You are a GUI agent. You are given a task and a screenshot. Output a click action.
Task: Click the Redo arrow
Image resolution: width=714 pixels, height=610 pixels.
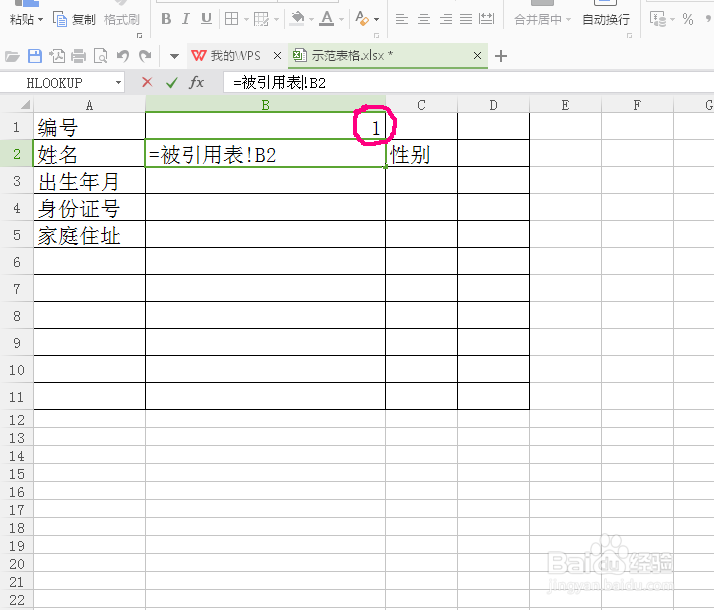[x=145, y=56]
